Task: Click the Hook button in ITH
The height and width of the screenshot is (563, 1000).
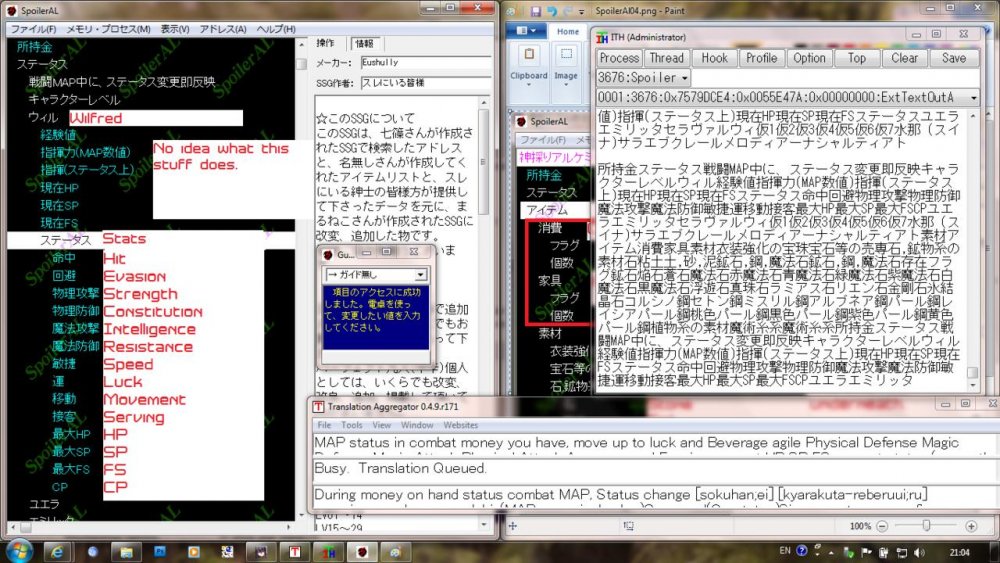Action: pos(714,58)
